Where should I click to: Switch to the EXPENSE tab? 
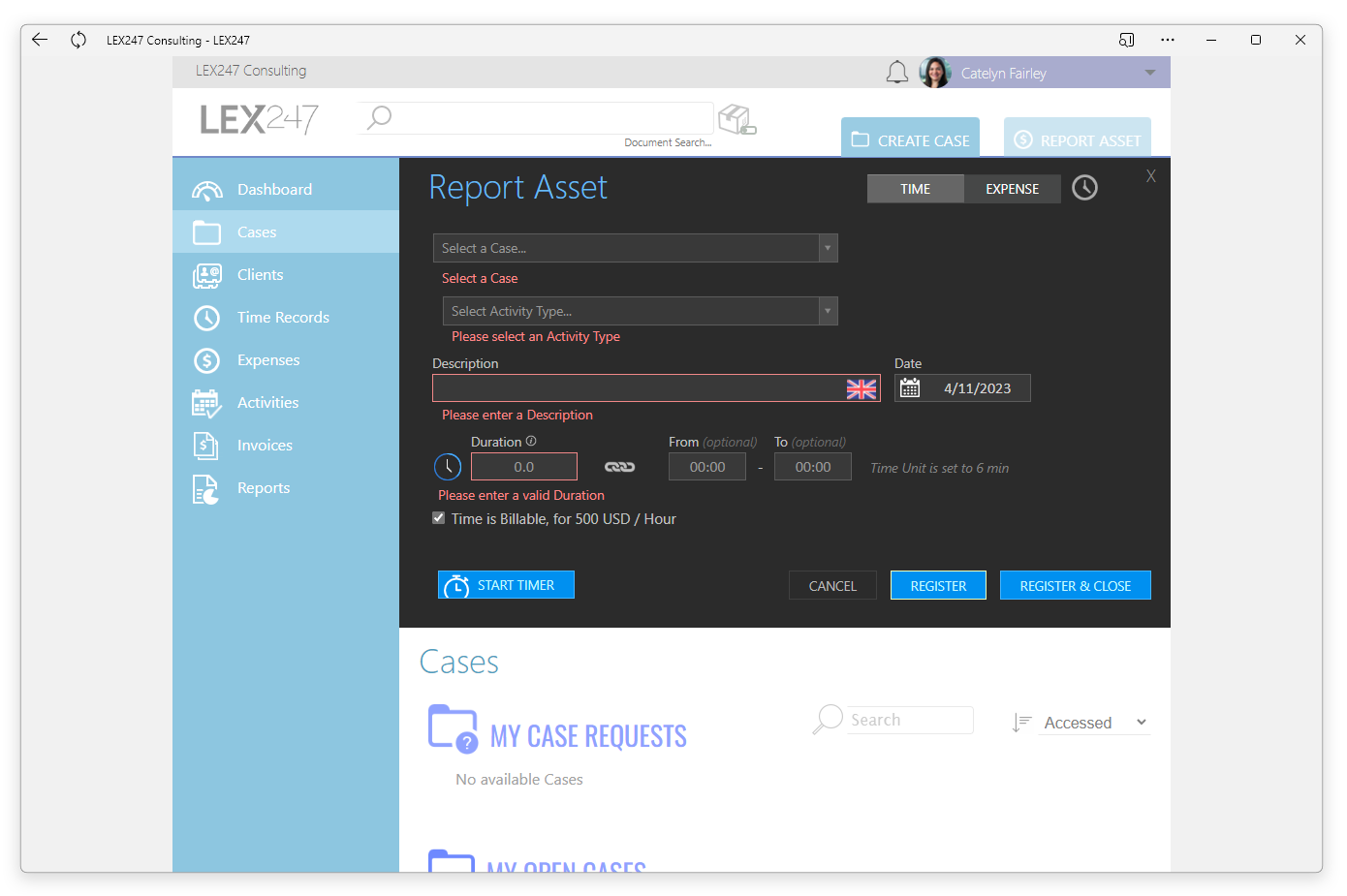[x=1013, y=189]
